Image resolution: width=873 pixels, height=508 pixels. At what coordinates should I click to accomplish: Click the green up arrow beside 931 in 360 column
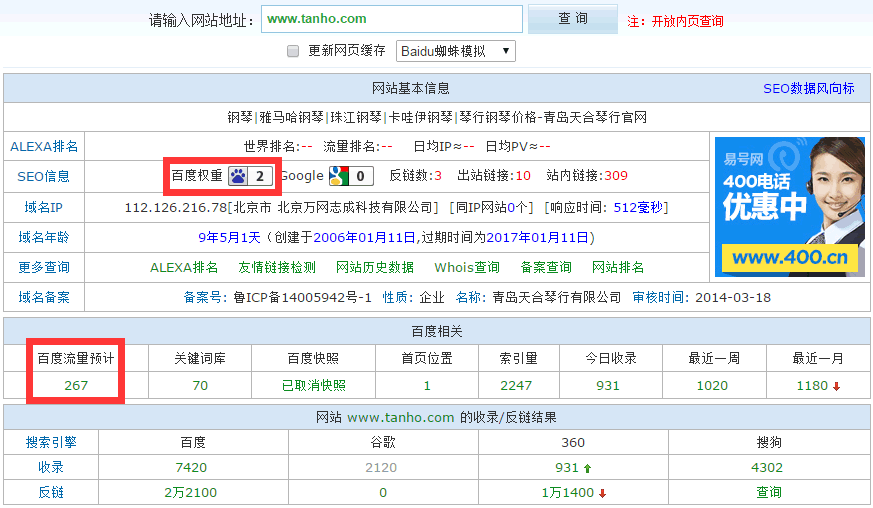tap(587, 468)
